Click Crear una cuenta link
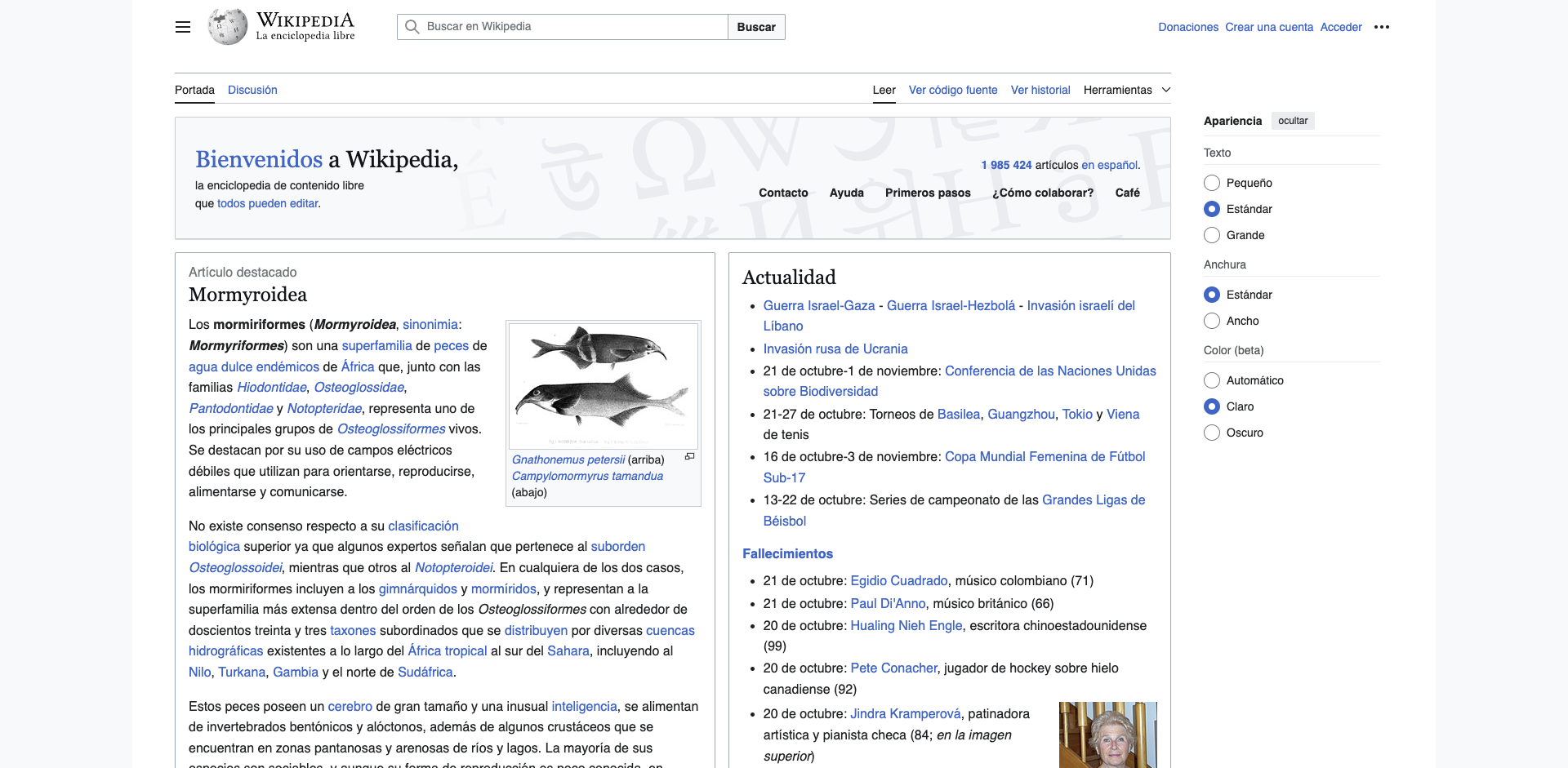 click(x=1269, y=27)
